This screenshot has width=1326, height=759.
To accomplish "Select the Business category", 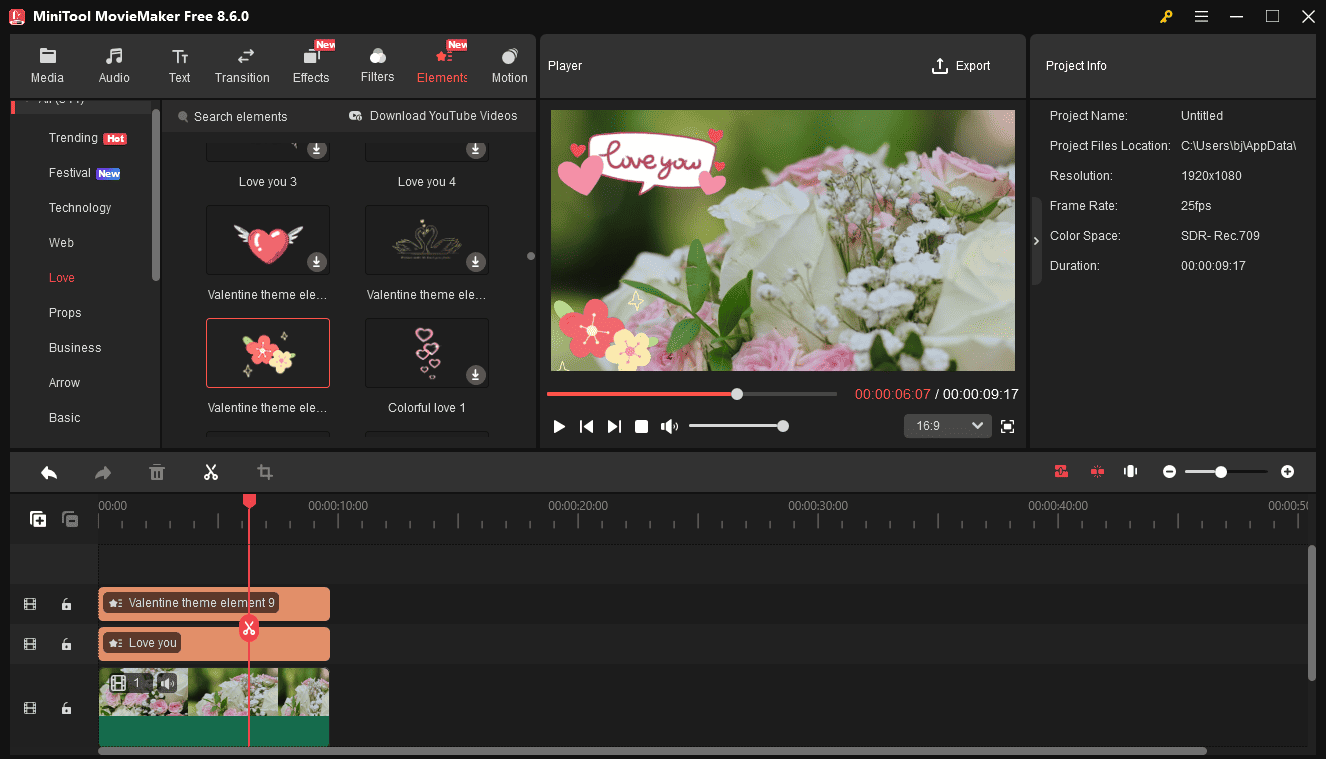I will 75,348.
